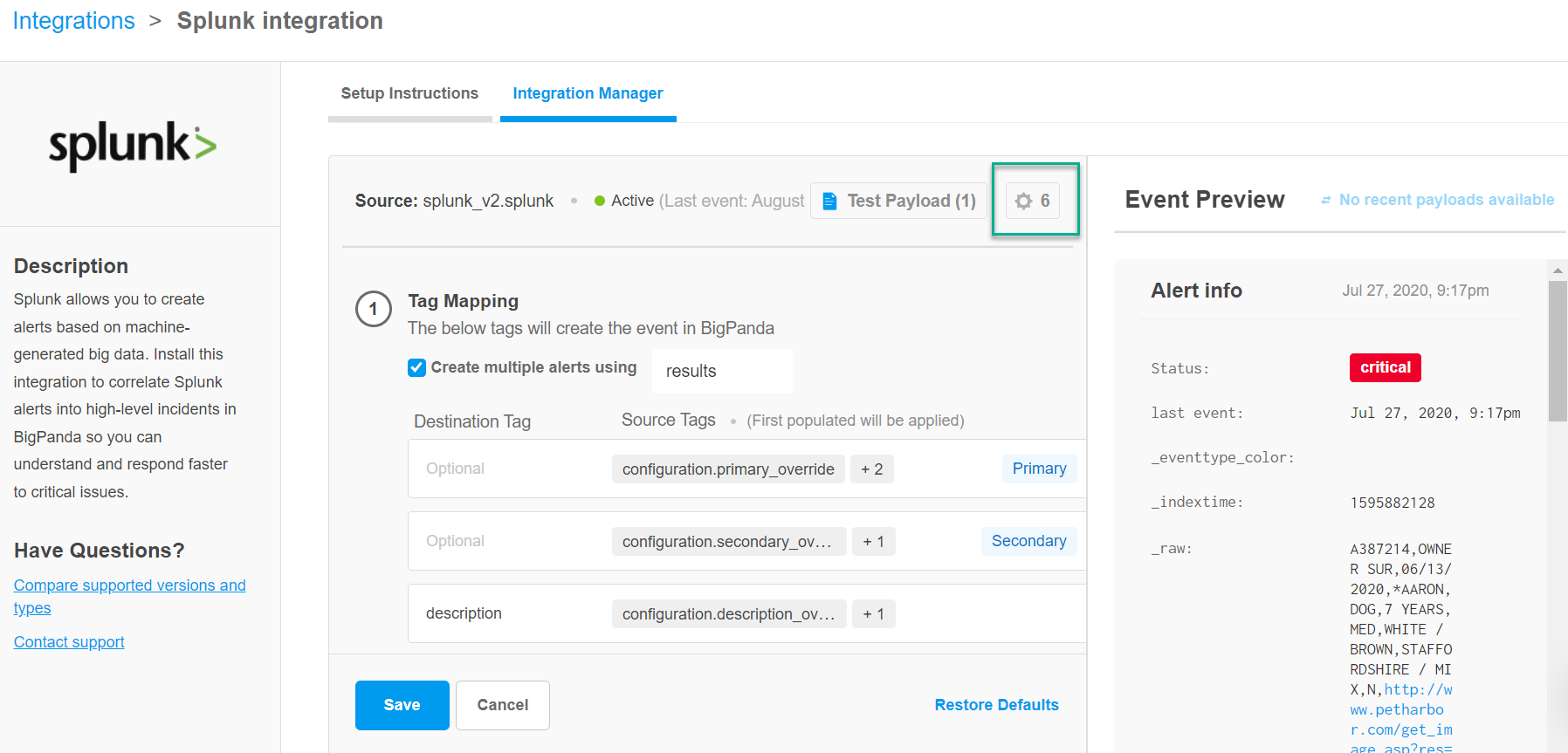
Task: Select configuration.description_ov… source tag
Action: click(729, 614)
